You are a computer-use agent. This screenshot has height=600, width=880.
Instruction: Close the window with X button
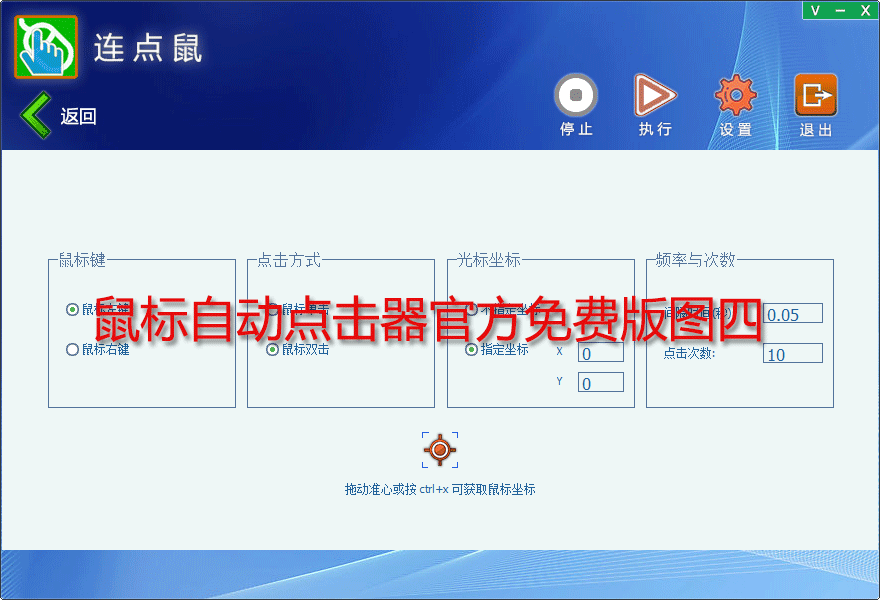coord(865,11)
